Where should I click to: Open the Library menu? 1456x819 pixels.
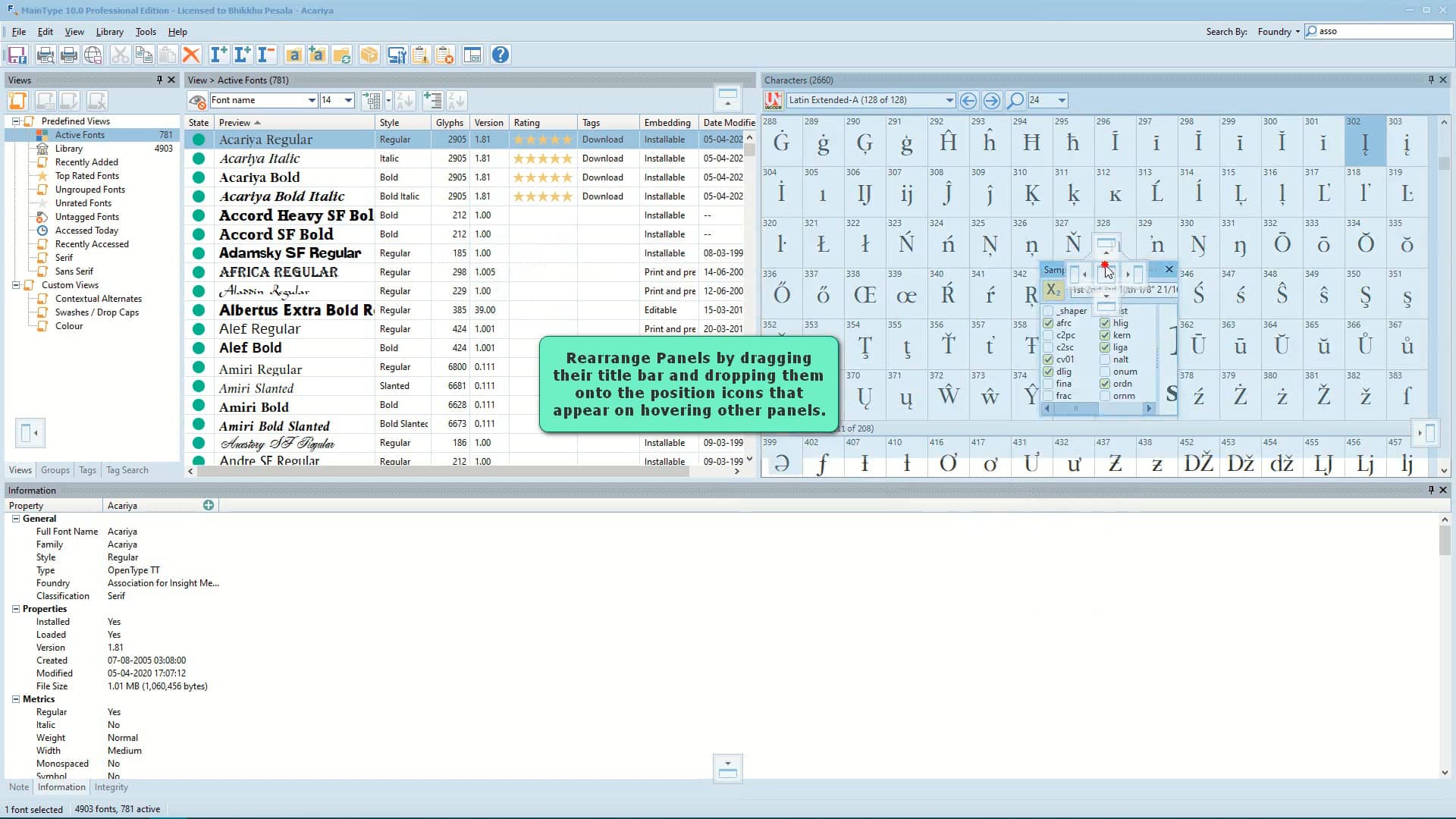109,32
